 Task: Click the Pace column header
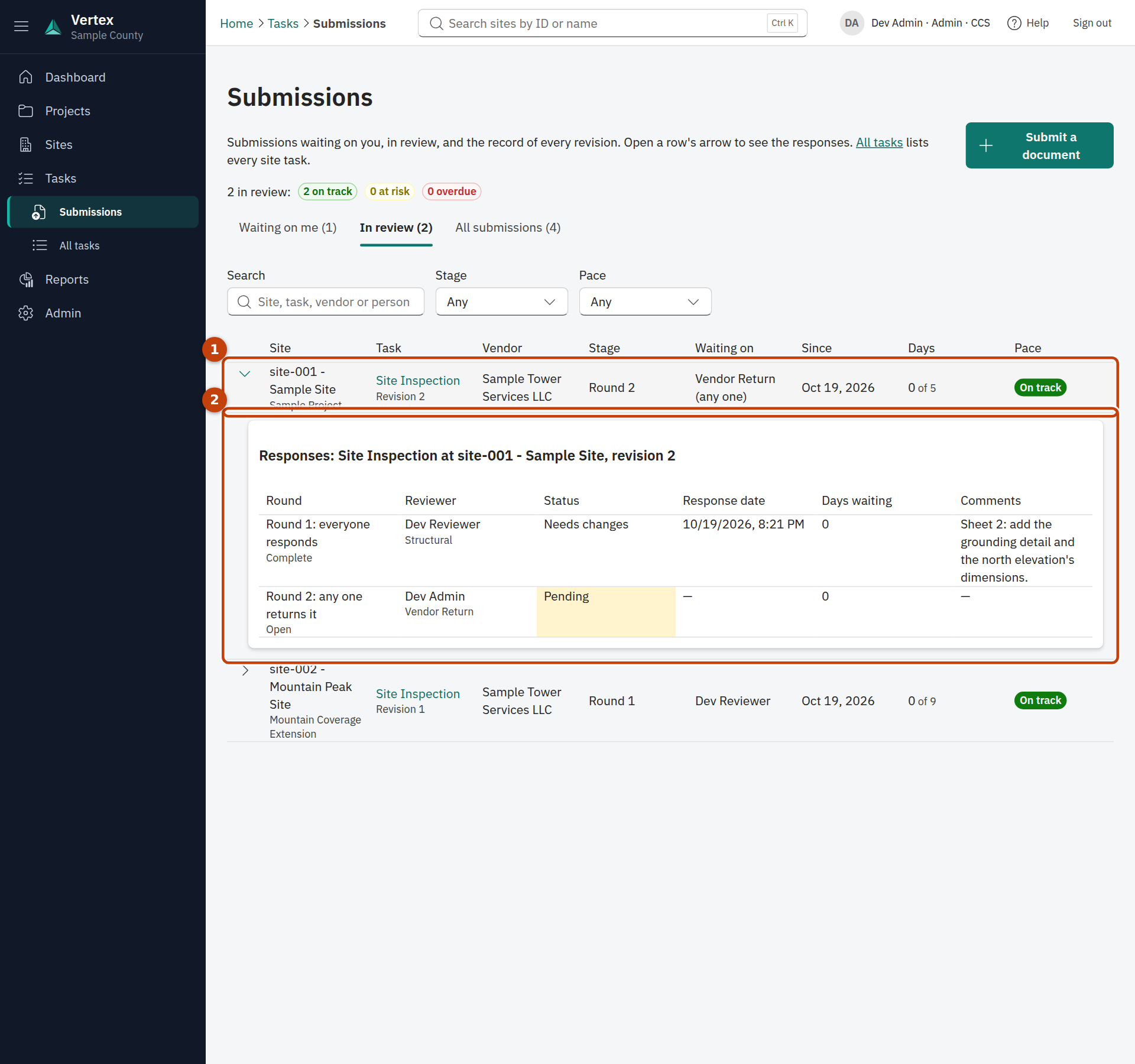coord(1027,348)
